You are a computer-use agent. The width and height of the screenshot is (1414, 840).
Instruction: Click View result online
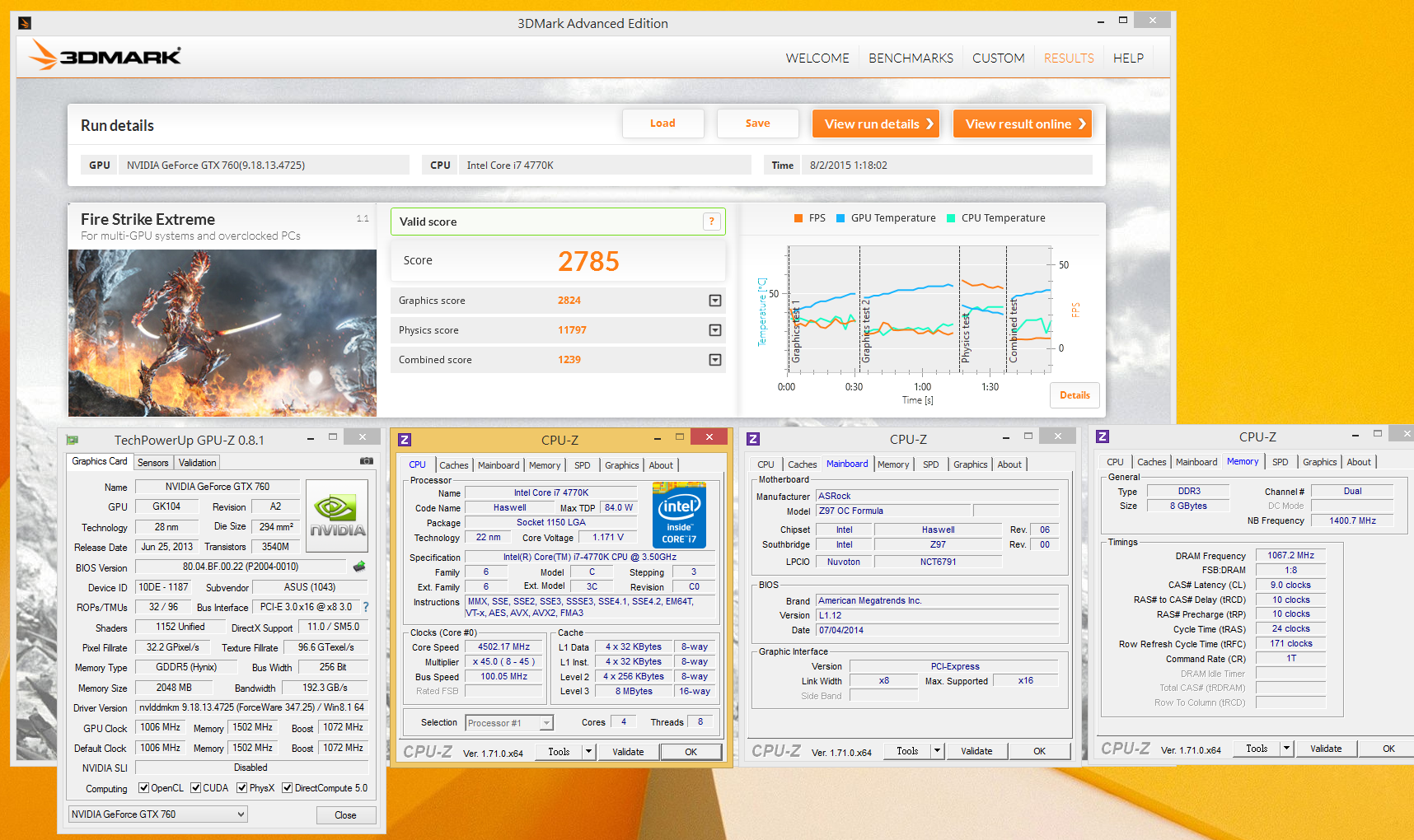pos(1023,124)
